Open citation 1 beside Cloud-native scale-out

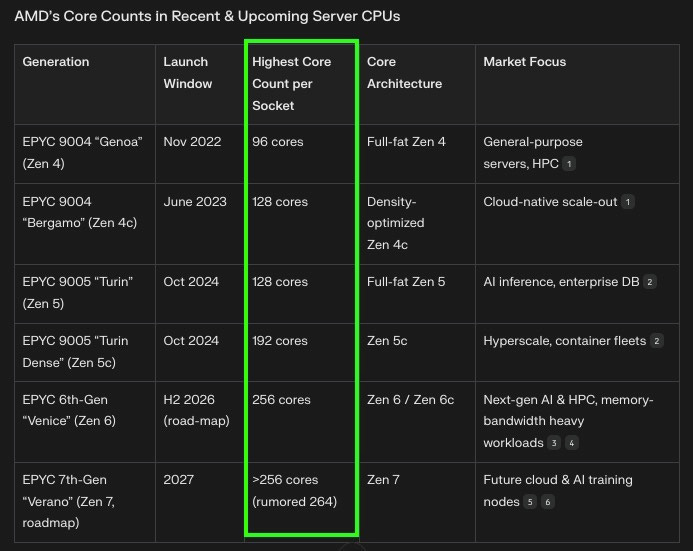click(x=628, y=202)
